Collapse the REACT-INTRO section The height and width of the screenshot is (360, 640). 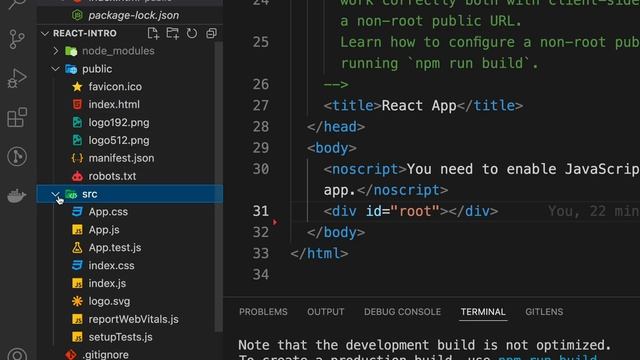45,33
